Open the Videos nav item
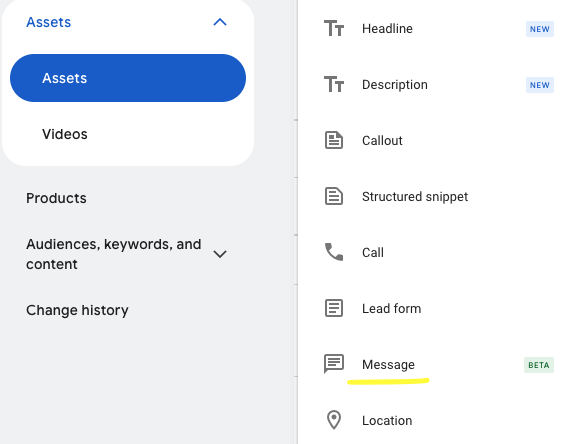 point(65,134)
